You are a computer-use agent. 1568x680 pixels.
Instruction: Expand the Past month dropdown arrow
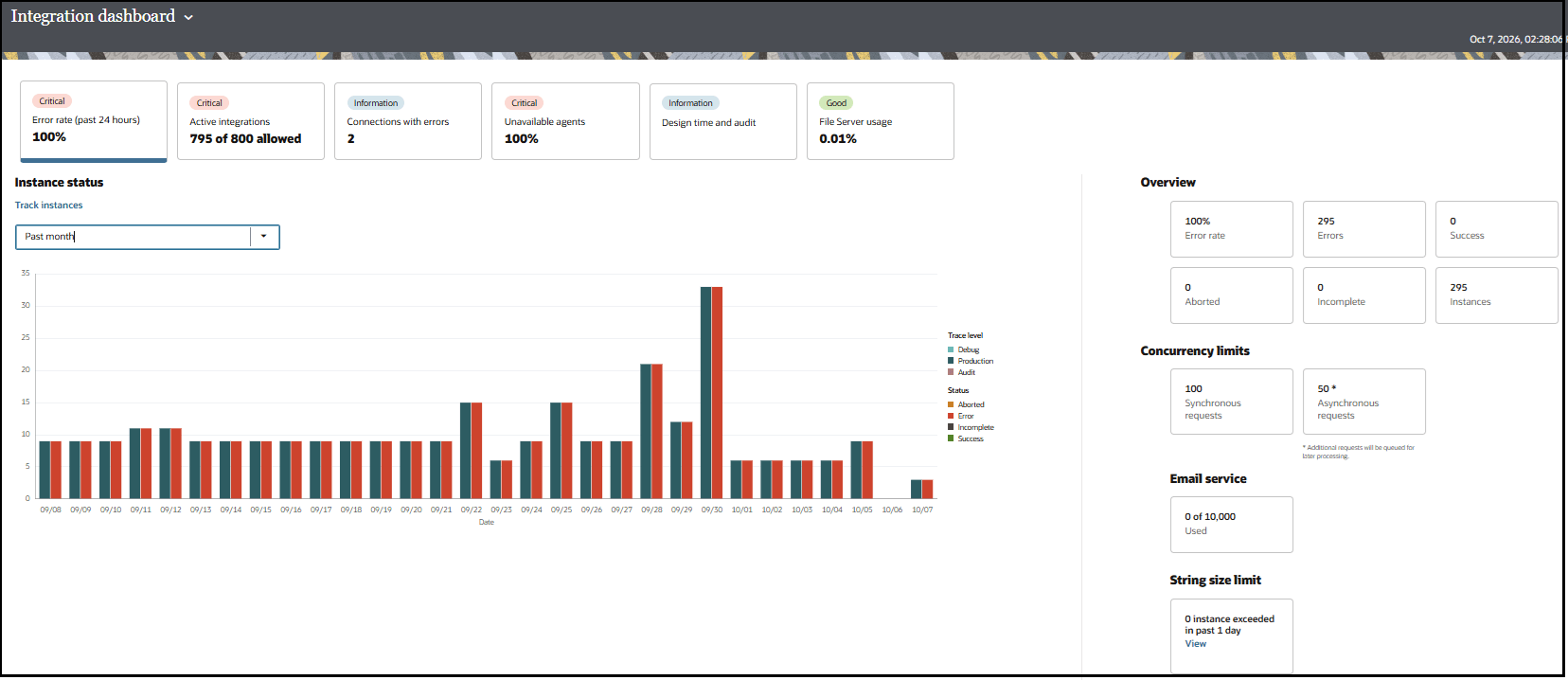point(264,237)
